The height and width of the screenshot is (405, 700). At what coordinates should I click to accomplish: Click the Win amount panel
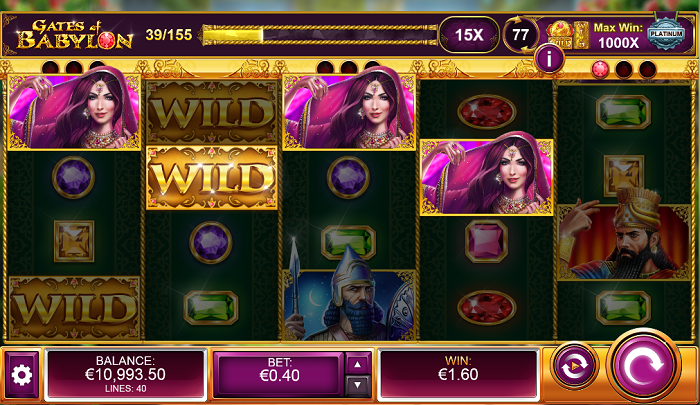coord(458,374)
